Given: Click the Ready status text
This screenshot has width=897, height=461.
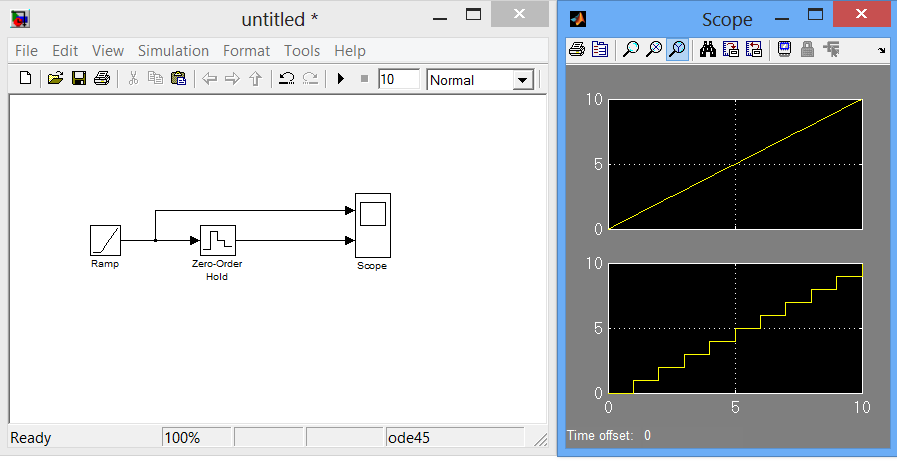Looking at the screenshot, I should [31, 439].
